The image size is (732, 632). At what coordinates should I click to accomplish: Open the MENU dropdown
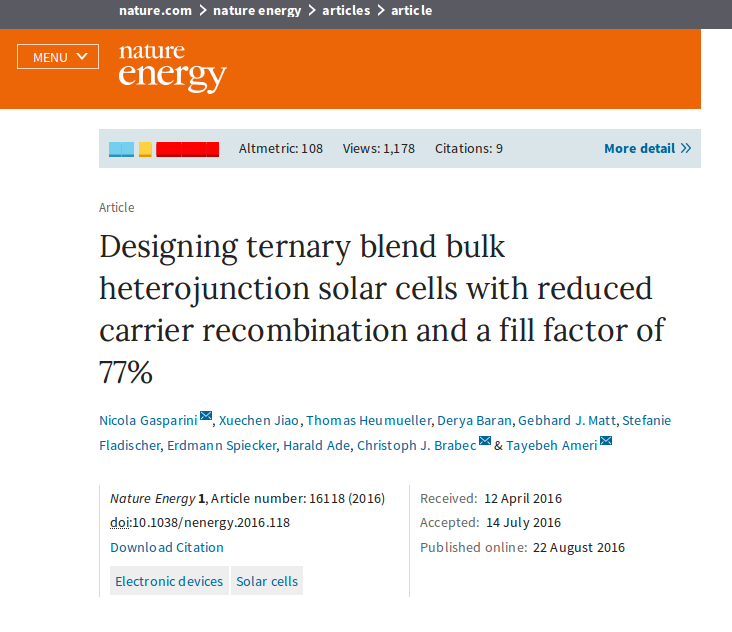tap(58, 57)
